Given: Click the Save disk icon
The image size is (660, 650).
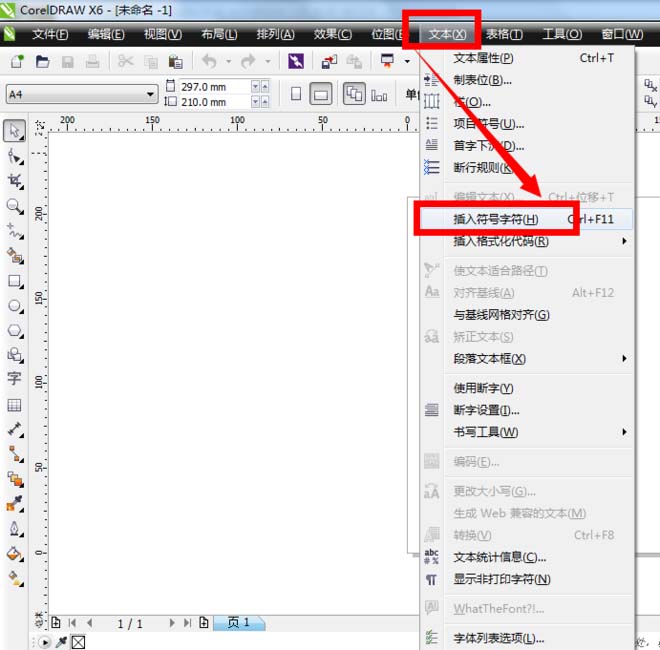Looking at the screenshot, I should 67,62.
